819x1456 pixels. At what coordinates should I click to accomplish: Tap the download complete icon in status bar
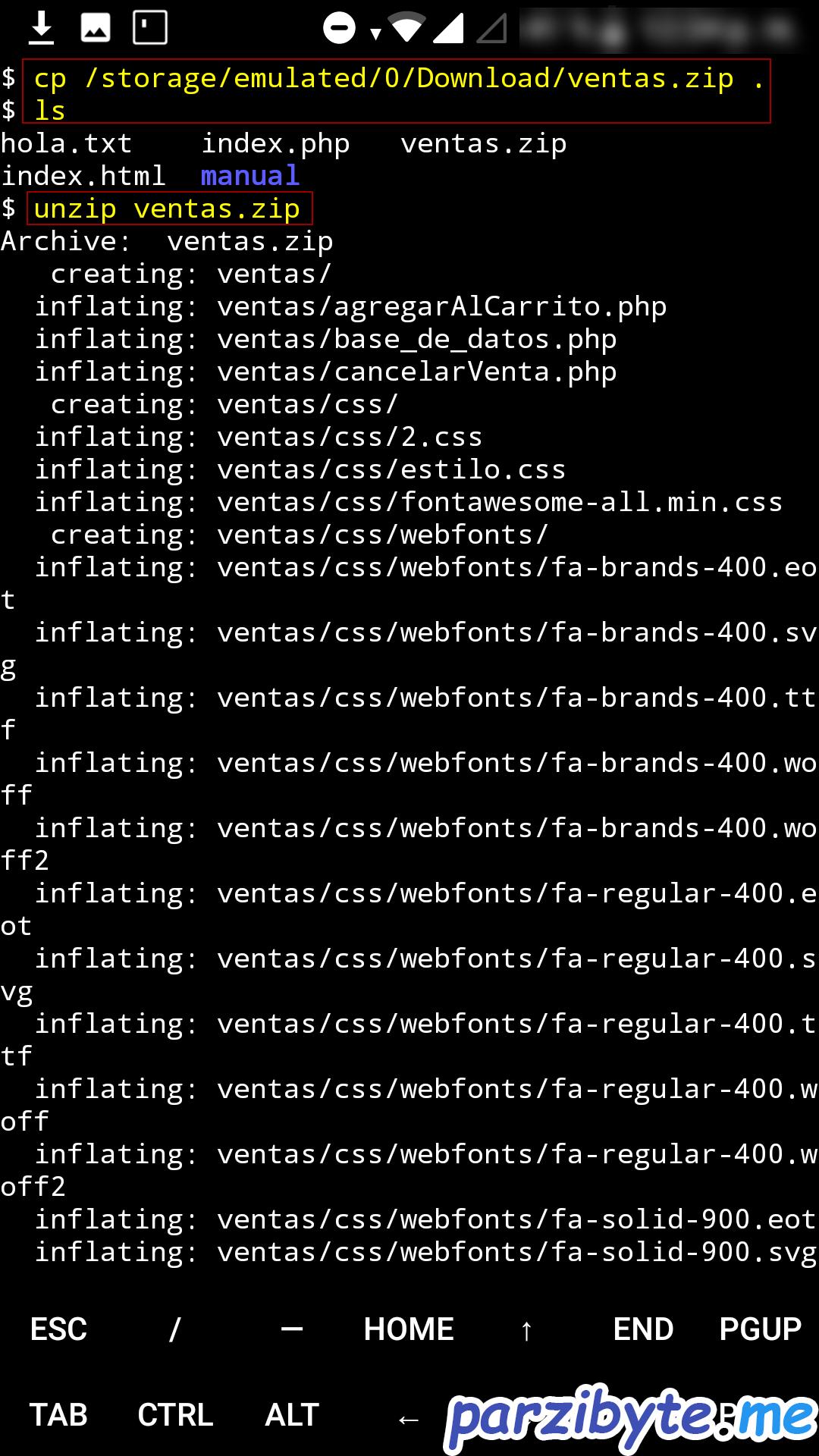[x=43, y=27]
